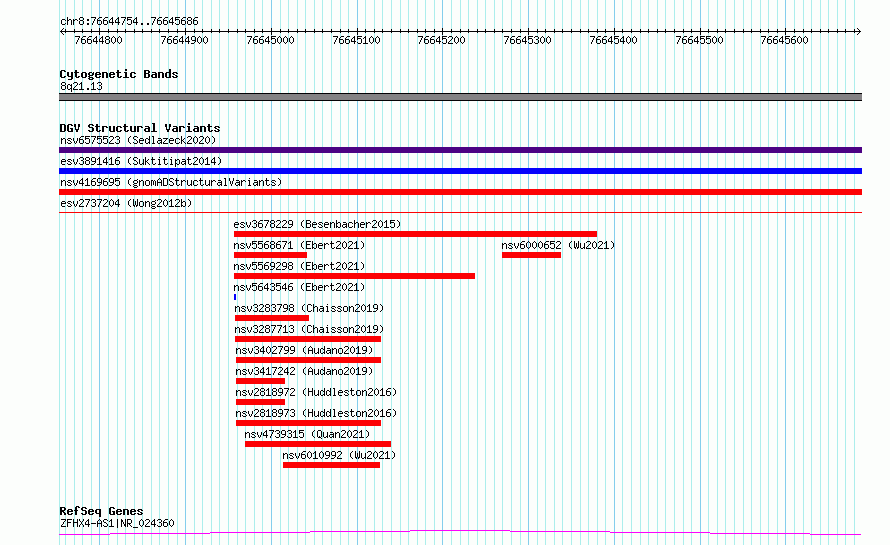Click the red bar under nsv3283798
The height and width of the screenshot is (545, 890).
[271, 318]
